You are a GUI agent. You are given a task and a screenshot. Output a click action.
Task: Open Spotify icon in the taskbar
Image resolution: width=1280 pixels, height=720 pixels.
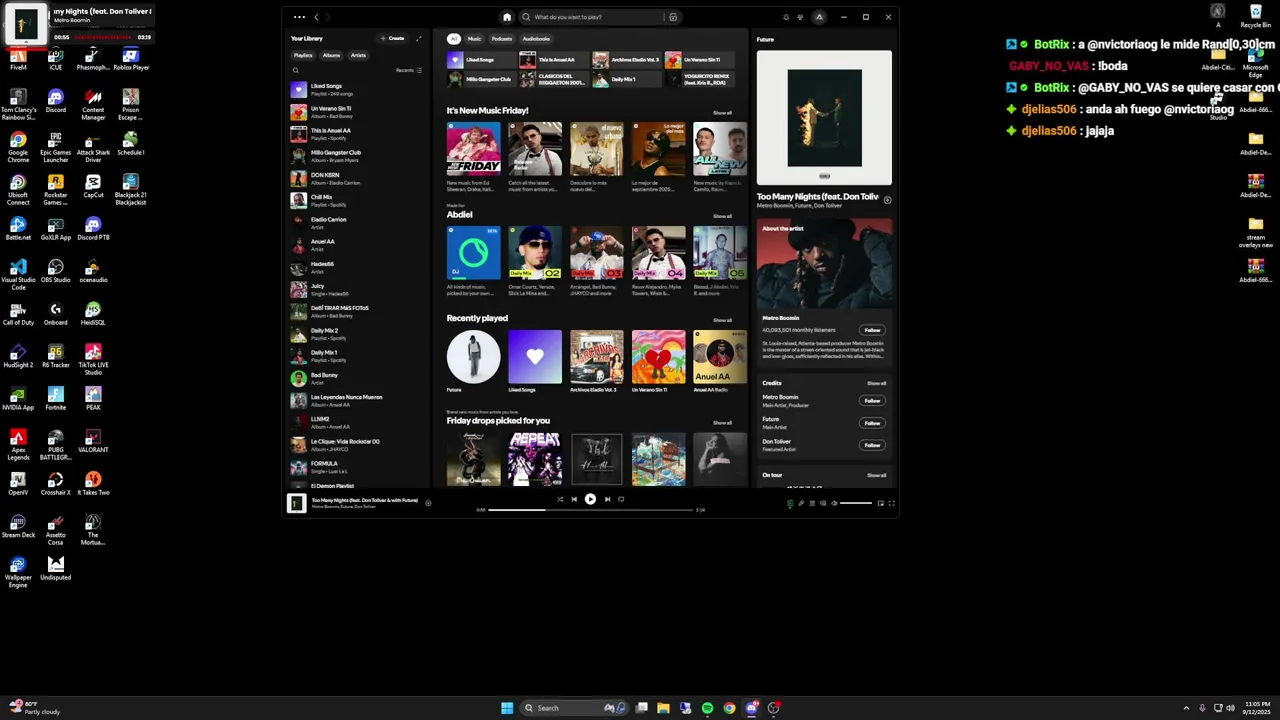click(x=707, y=708)
